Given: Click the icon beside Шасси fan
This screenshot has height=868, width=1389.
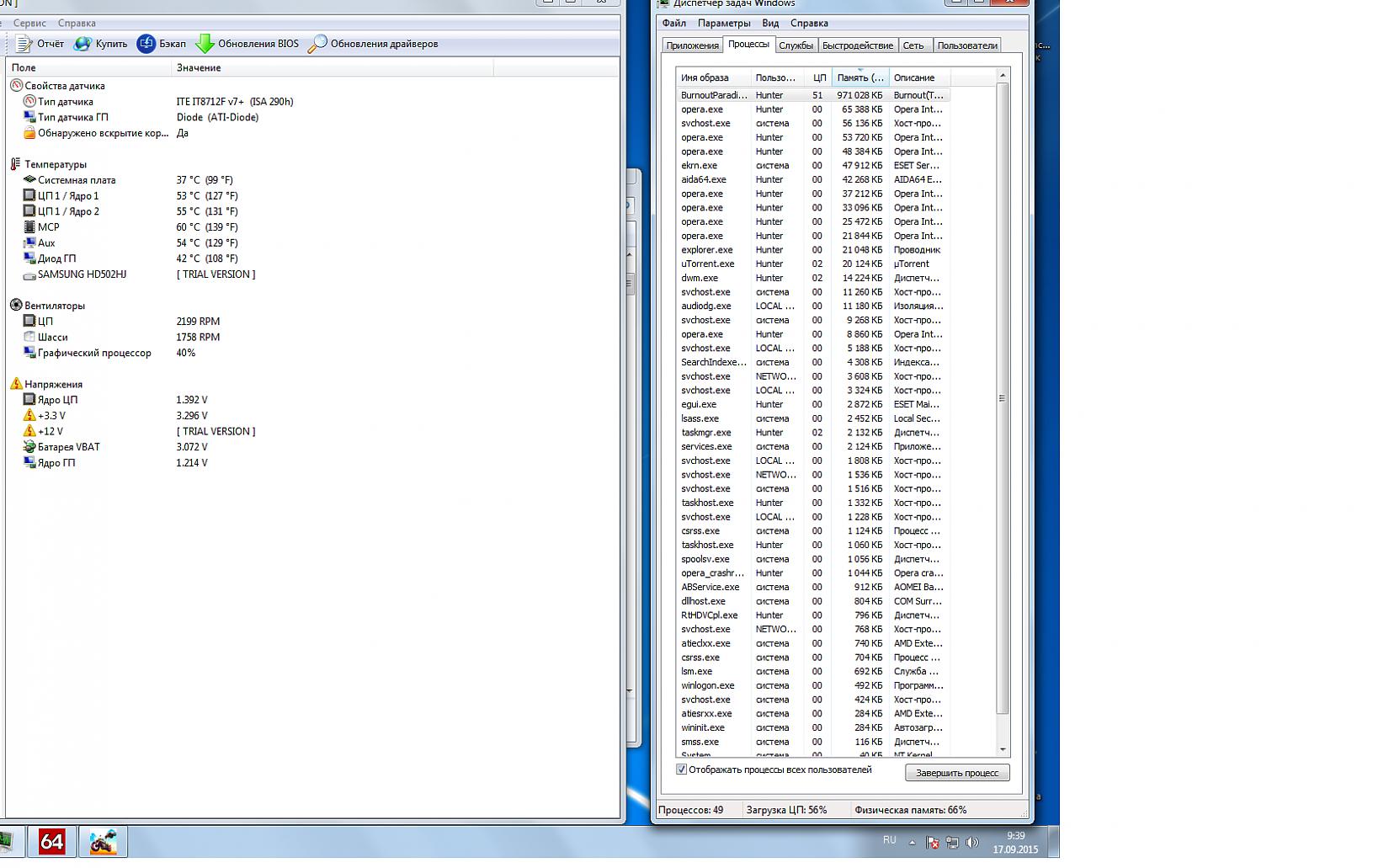Looking at the screenshot, I should 29,337.
